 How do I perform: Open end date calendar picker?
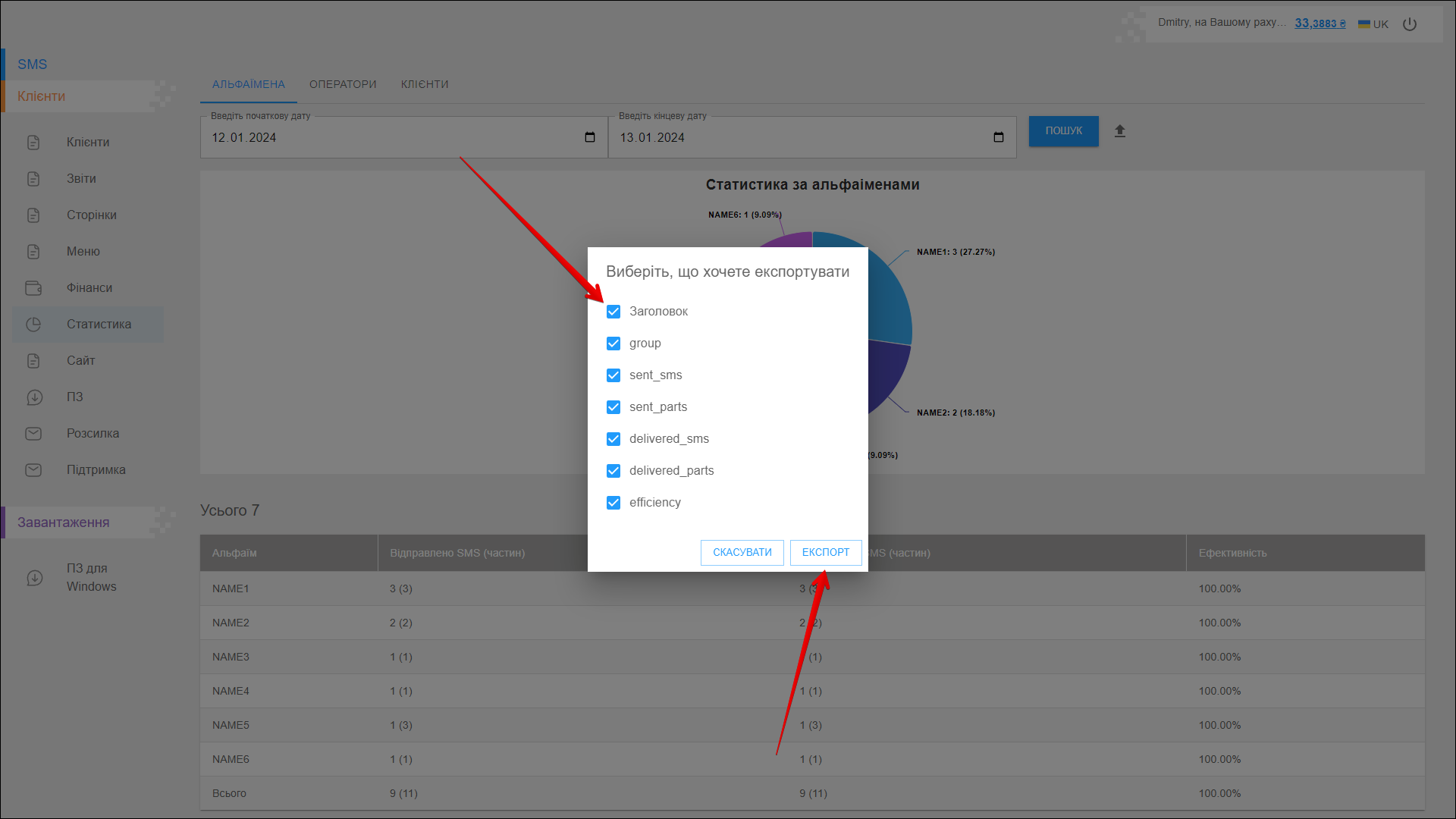tap(998, 137)
